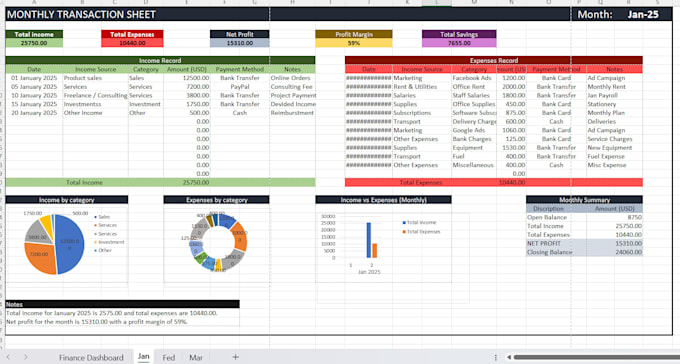Screen dimensions: 680x364
Task: Click the Freelance / Consulting cell
Action: point(95,95)
